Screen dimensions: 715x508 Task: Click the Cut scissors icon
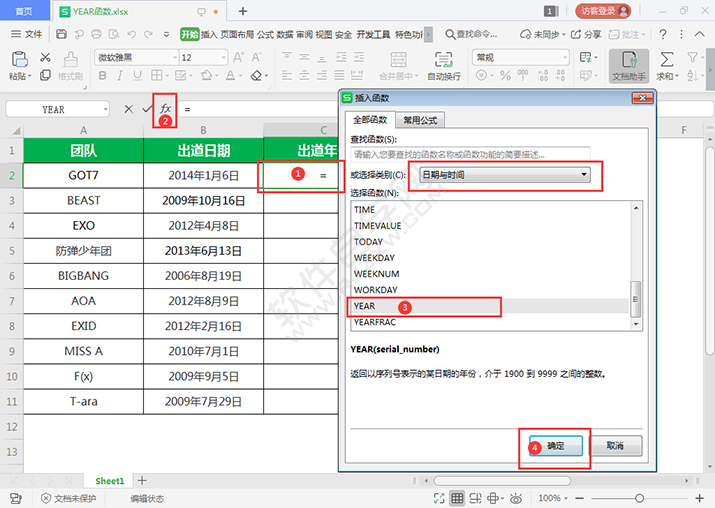[x=45, y=57]
